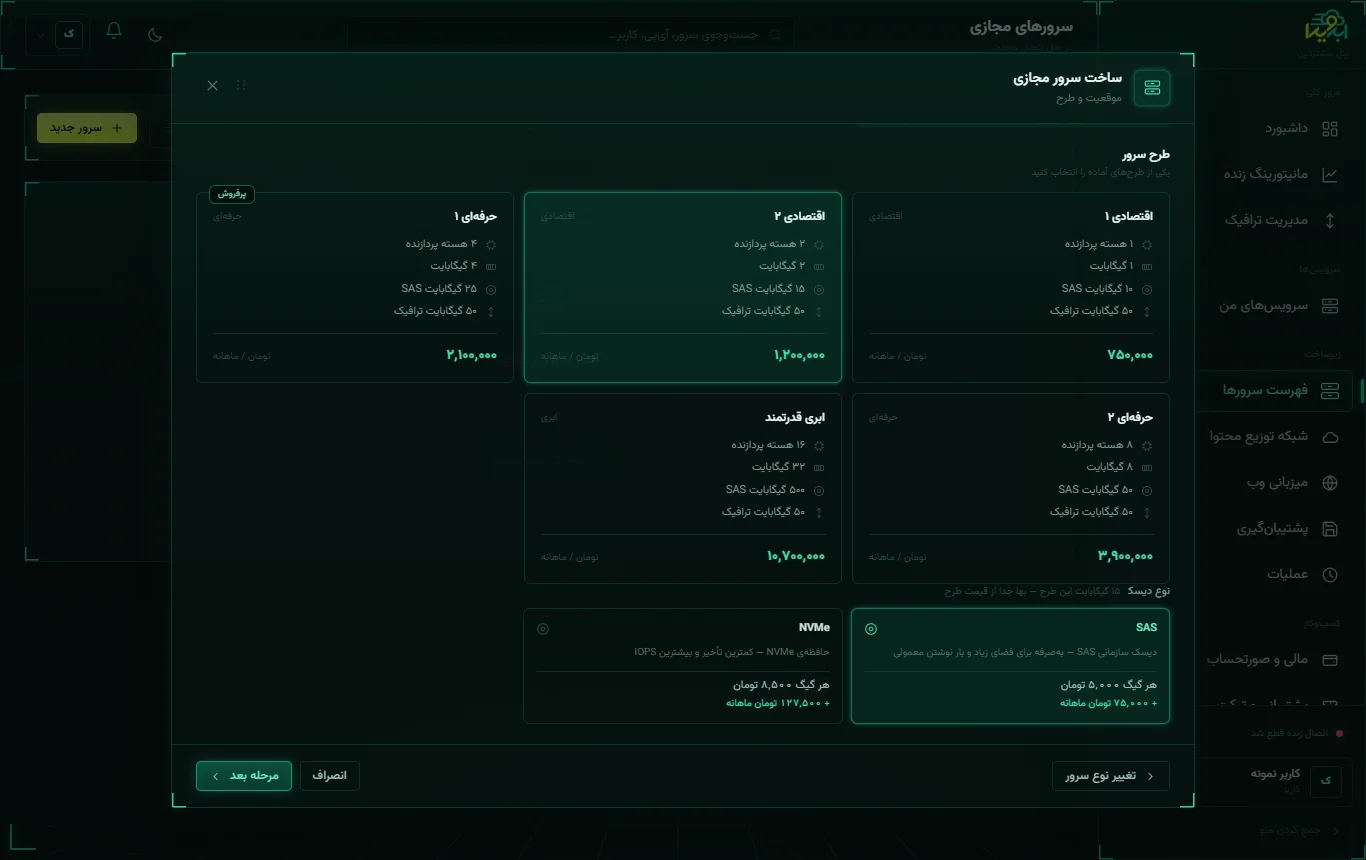
Task: Choose the حرفه‌ای ۱ plan card
Action: (355, 287)
